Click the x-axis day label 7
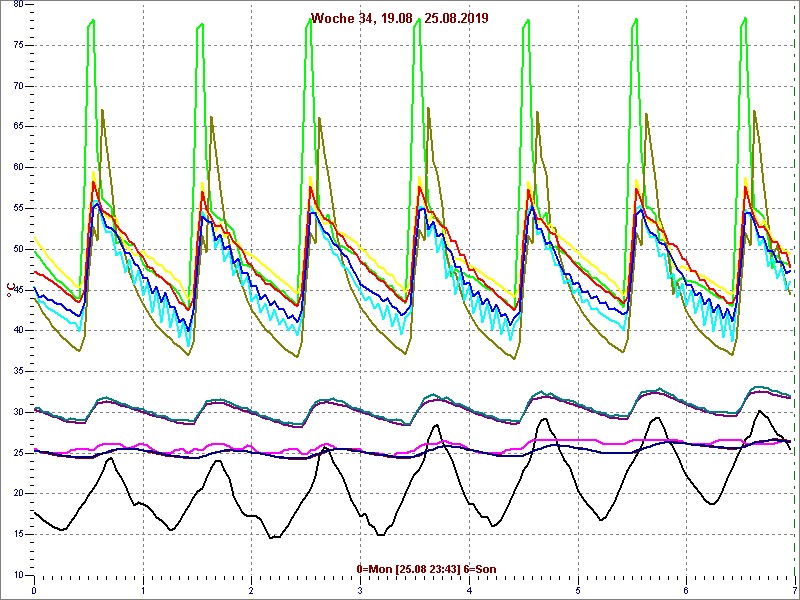This screenshot has height=600, width=800. (795, 591)
